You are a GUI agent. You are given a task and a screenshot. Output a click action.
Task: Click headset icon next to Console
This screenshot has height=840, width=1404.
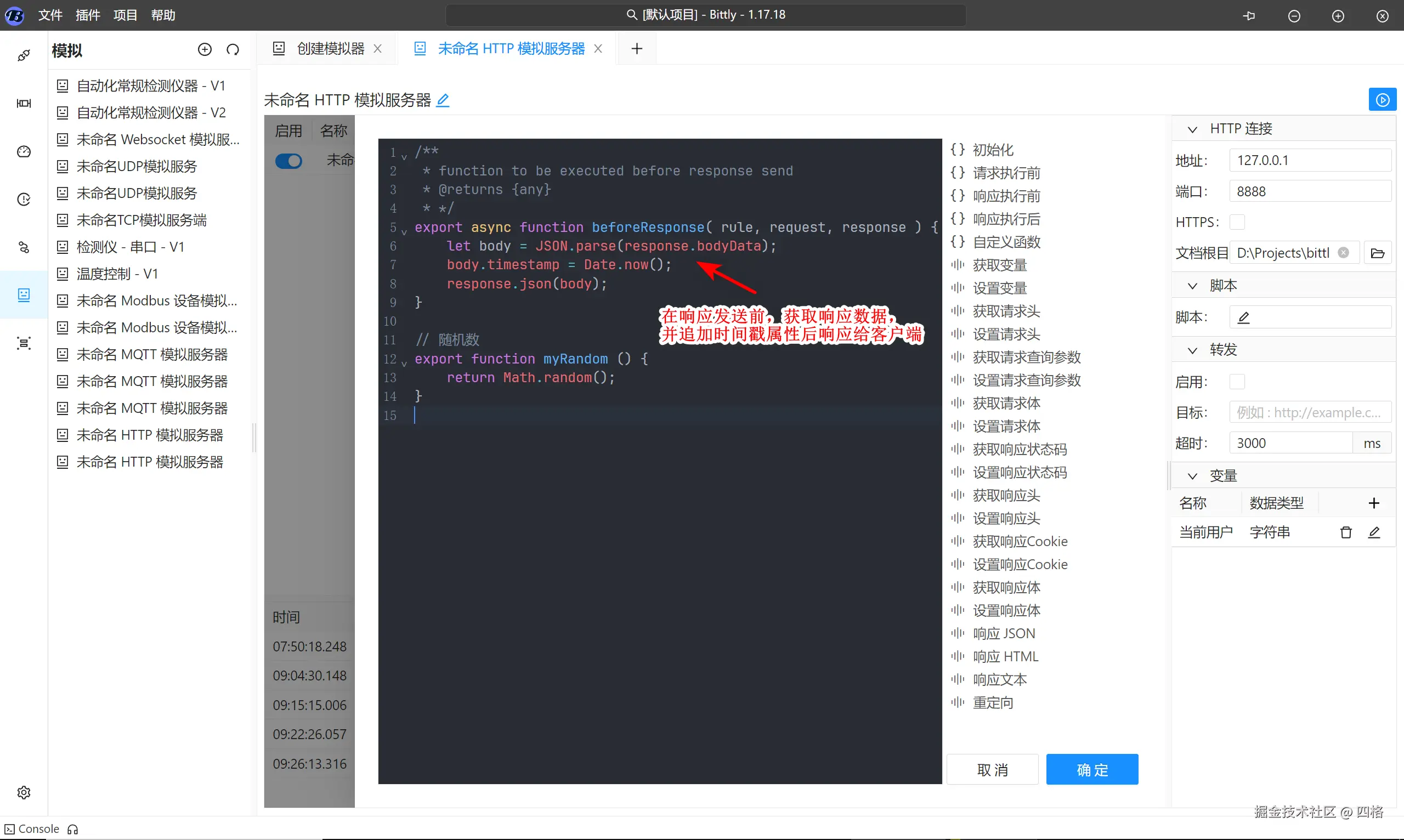[72, 829]
